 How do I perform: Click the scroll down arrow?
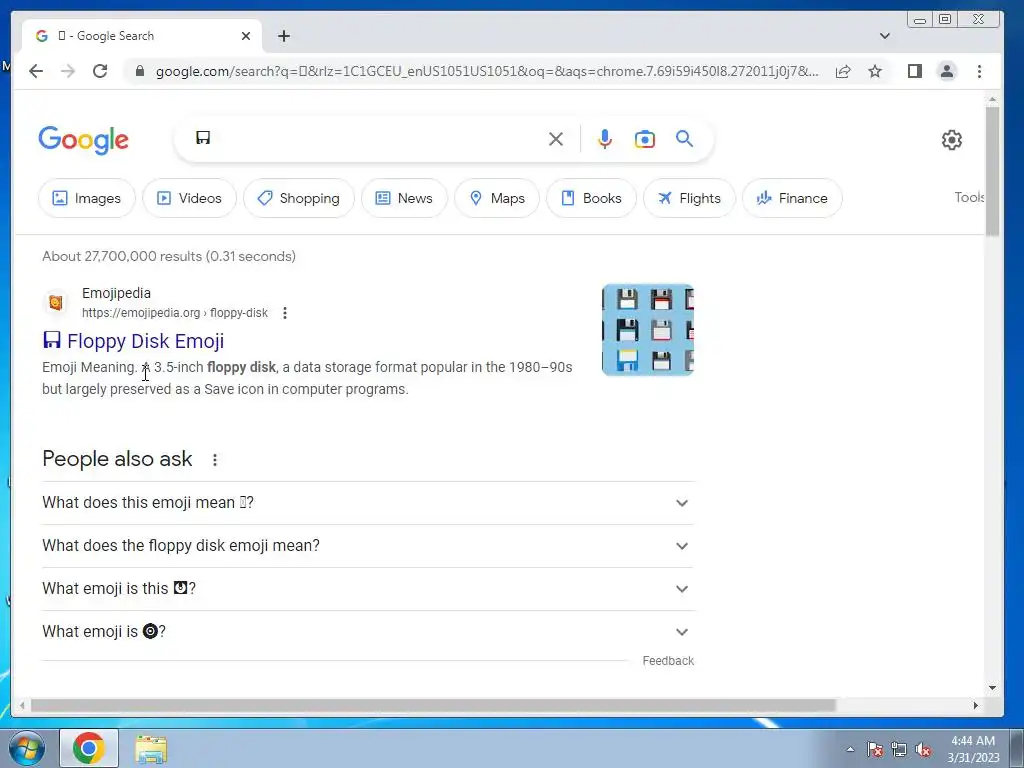[993, 688]
